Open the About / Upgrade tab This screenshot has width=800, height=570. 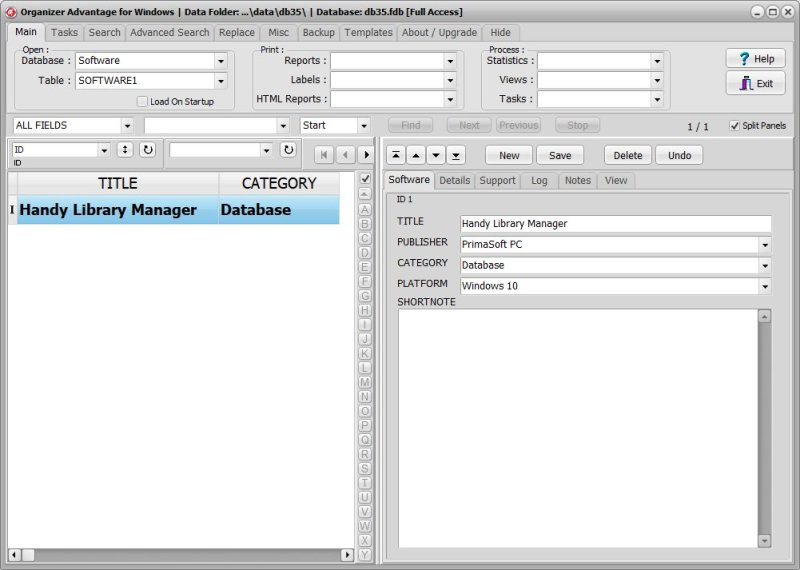439,33
